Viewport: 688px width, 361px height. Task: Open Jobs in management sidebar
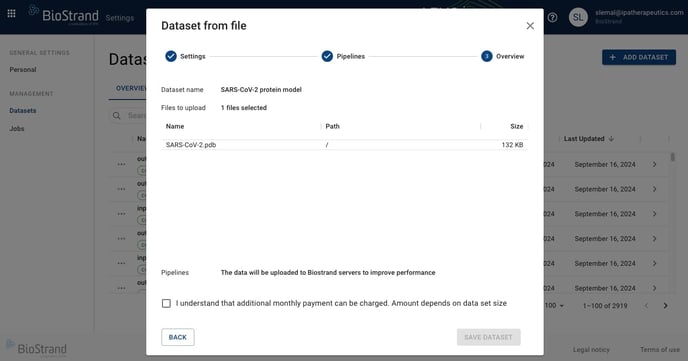pyautogui.click(x=17, y=129)
